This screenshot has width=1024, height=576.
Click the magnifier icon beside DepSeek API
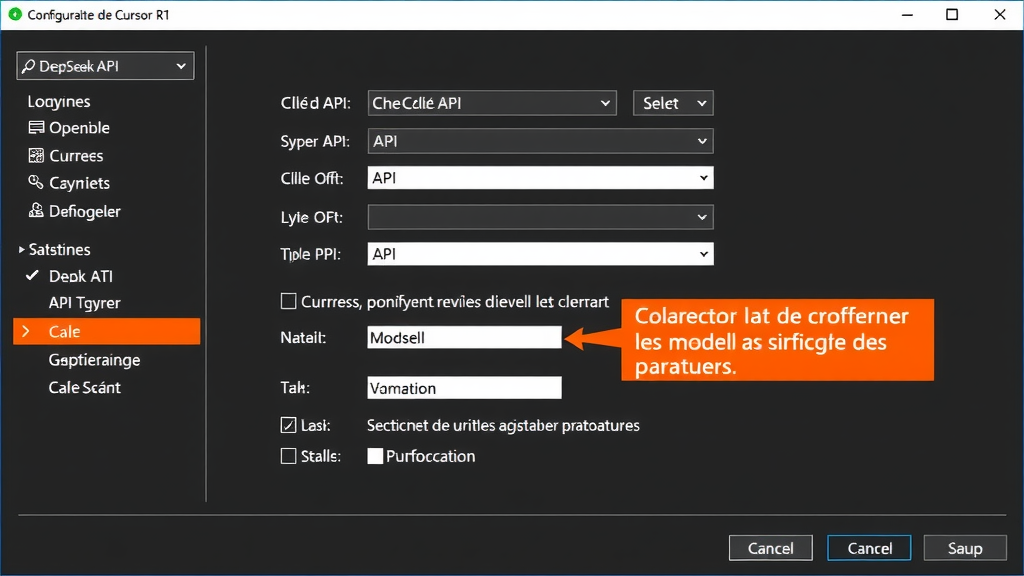tap(28, 67)
